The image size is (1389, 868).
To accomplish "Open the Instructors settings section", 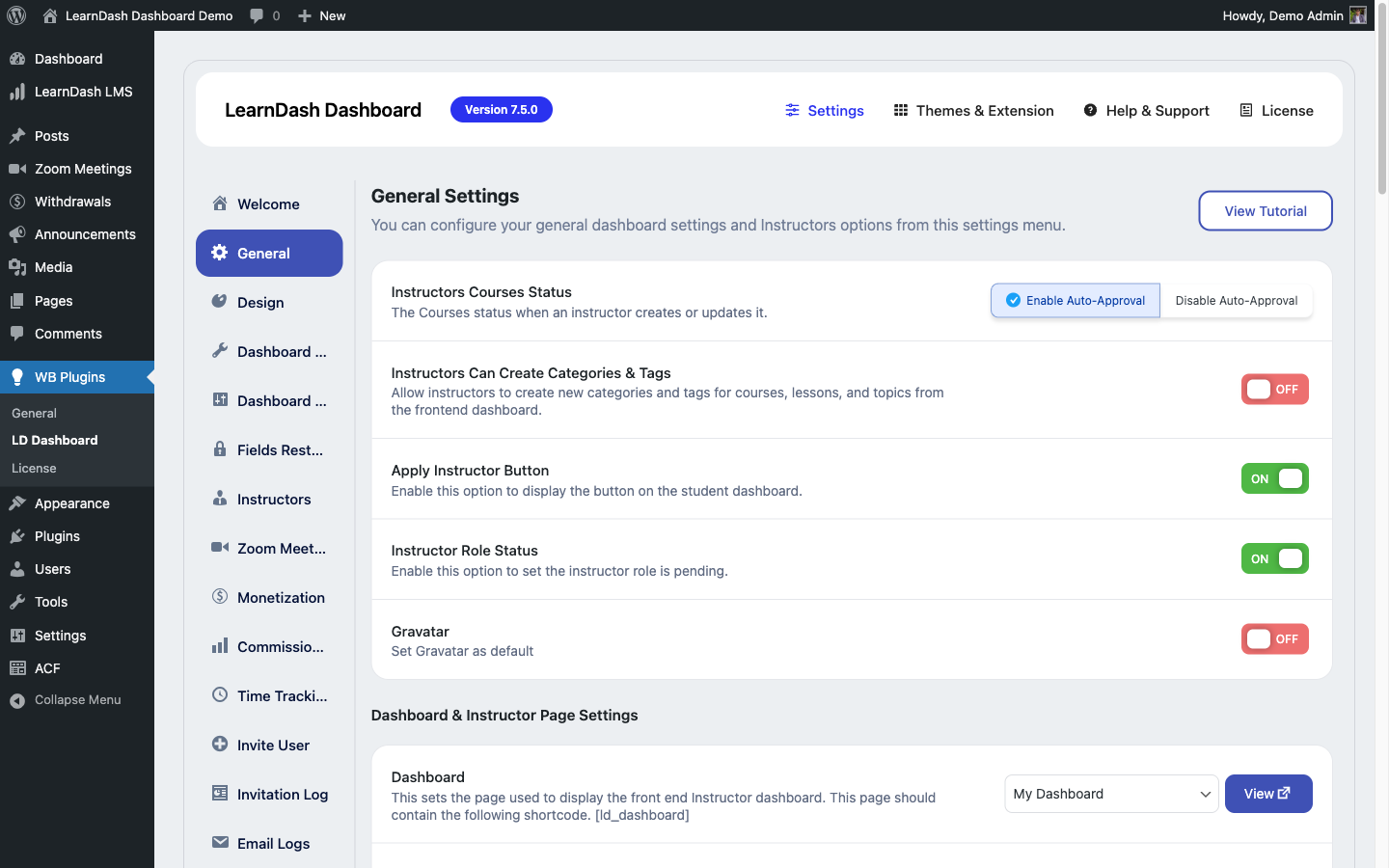I will 274,499.
